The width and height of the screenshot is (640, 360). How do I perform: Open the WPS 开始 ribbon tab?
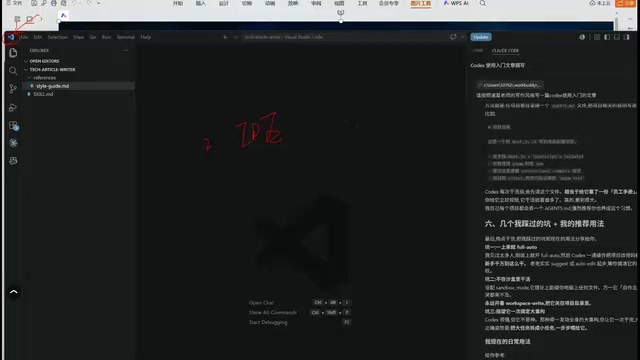[178, 3]
